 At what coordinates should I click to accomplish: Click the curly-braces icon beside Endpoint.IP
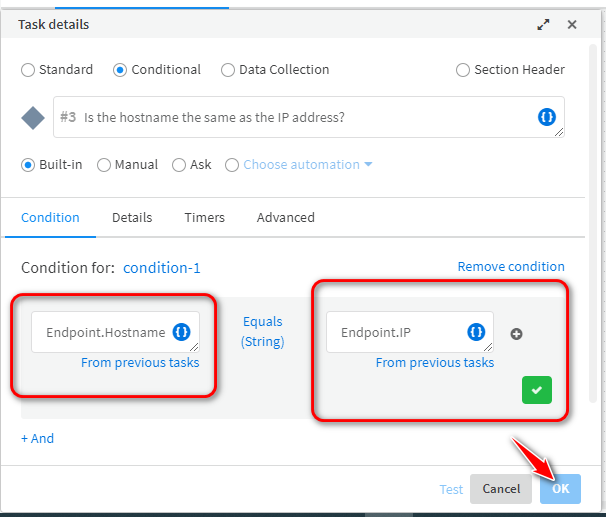click(x=476, y=332)
